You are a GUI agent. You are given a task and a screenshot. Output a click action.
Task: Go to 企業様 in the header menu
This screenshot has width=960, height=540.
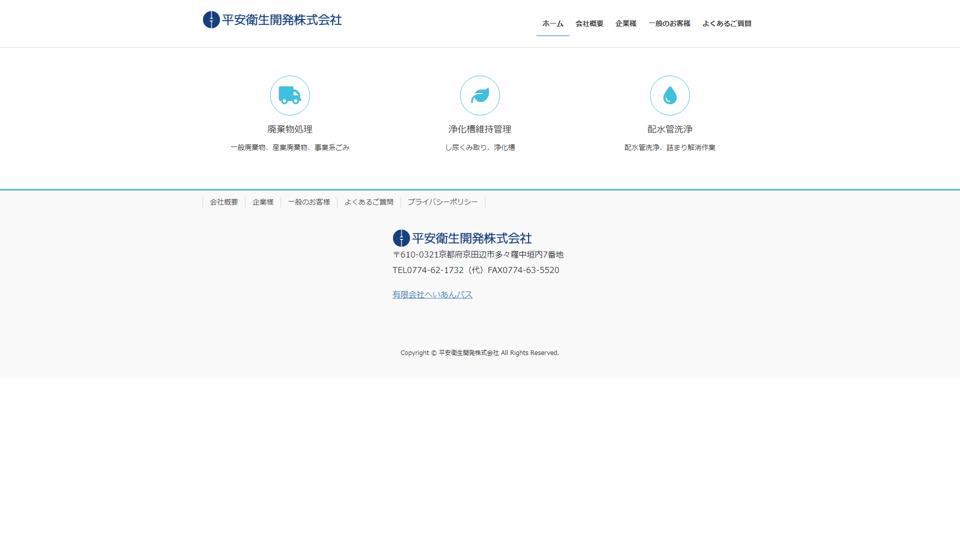pos(626,24)
